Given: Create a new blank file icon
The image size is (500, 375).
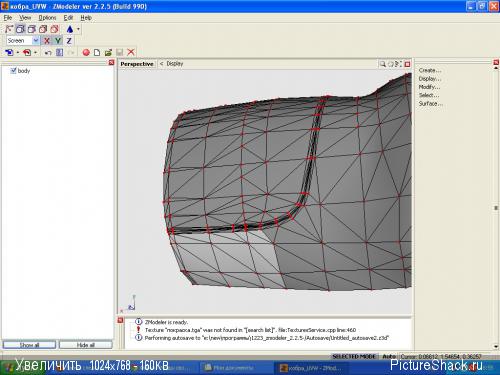Looking at the screenshot, I should coord(97,52).
